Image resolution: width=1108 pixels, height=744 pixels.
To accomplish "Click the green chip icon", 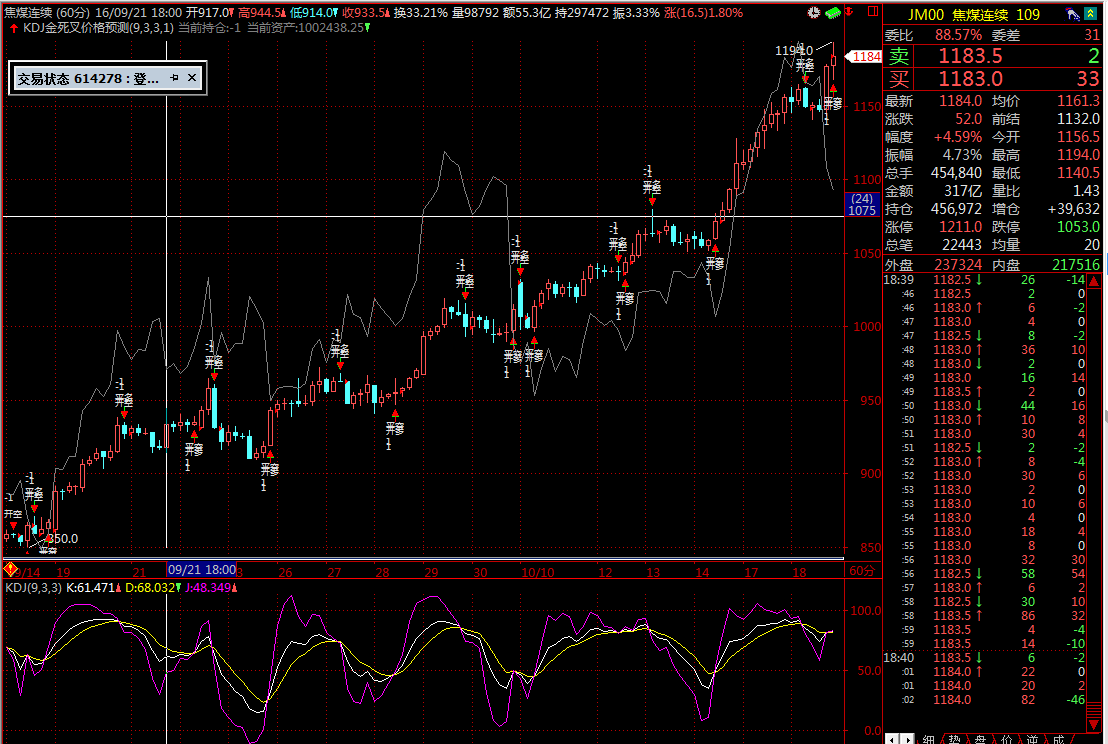I will 832,13.
